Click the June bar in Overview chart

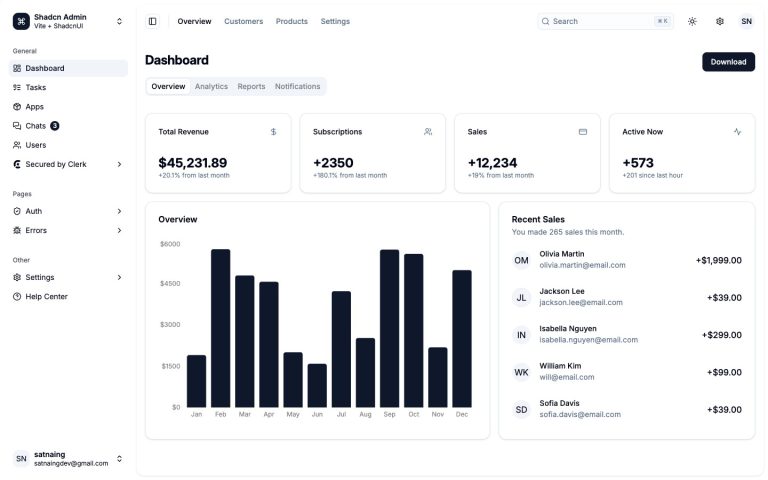click(317, 386)
